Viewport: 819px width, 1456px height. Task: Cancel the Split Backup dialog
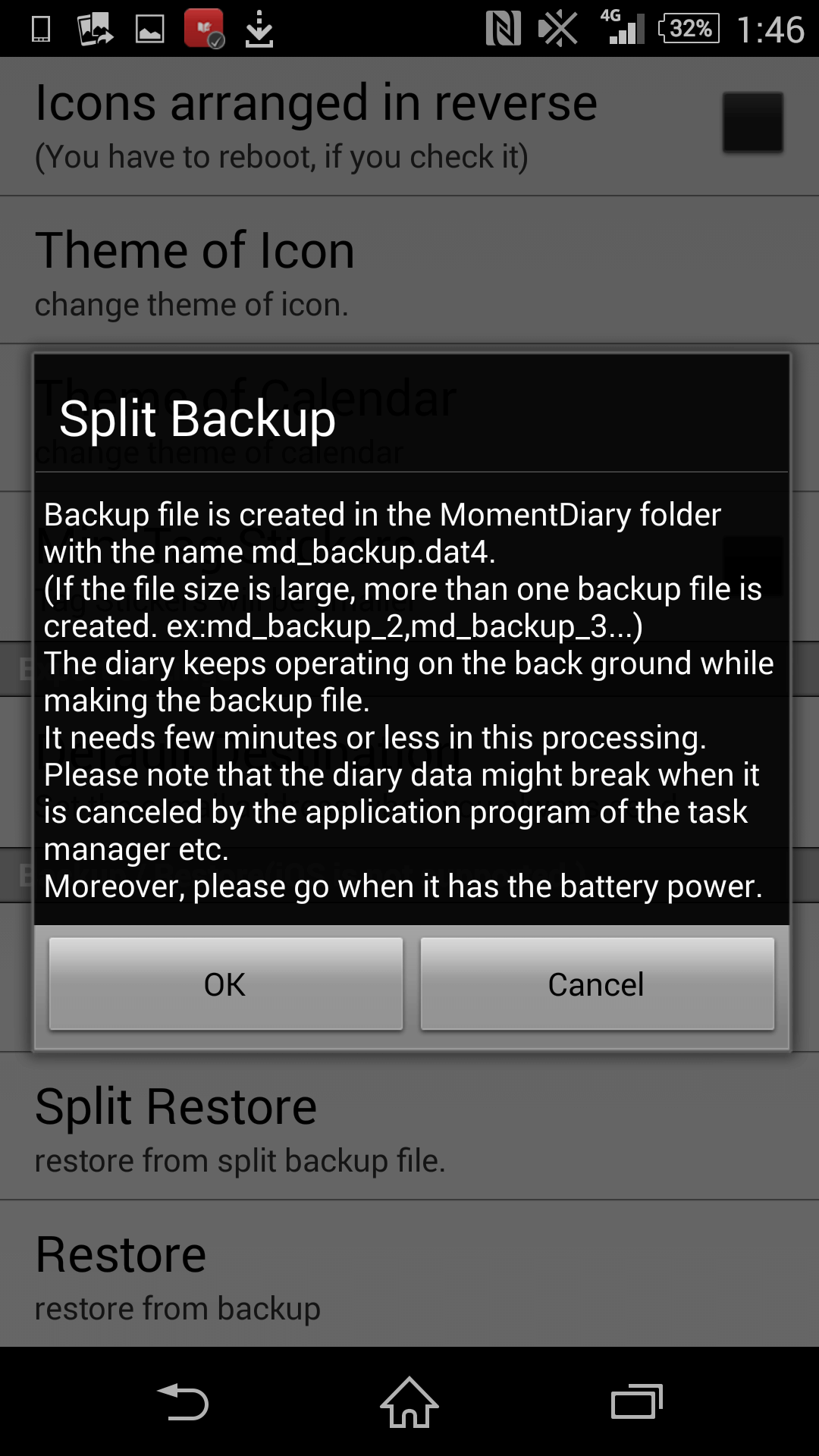tap(597, 984)
